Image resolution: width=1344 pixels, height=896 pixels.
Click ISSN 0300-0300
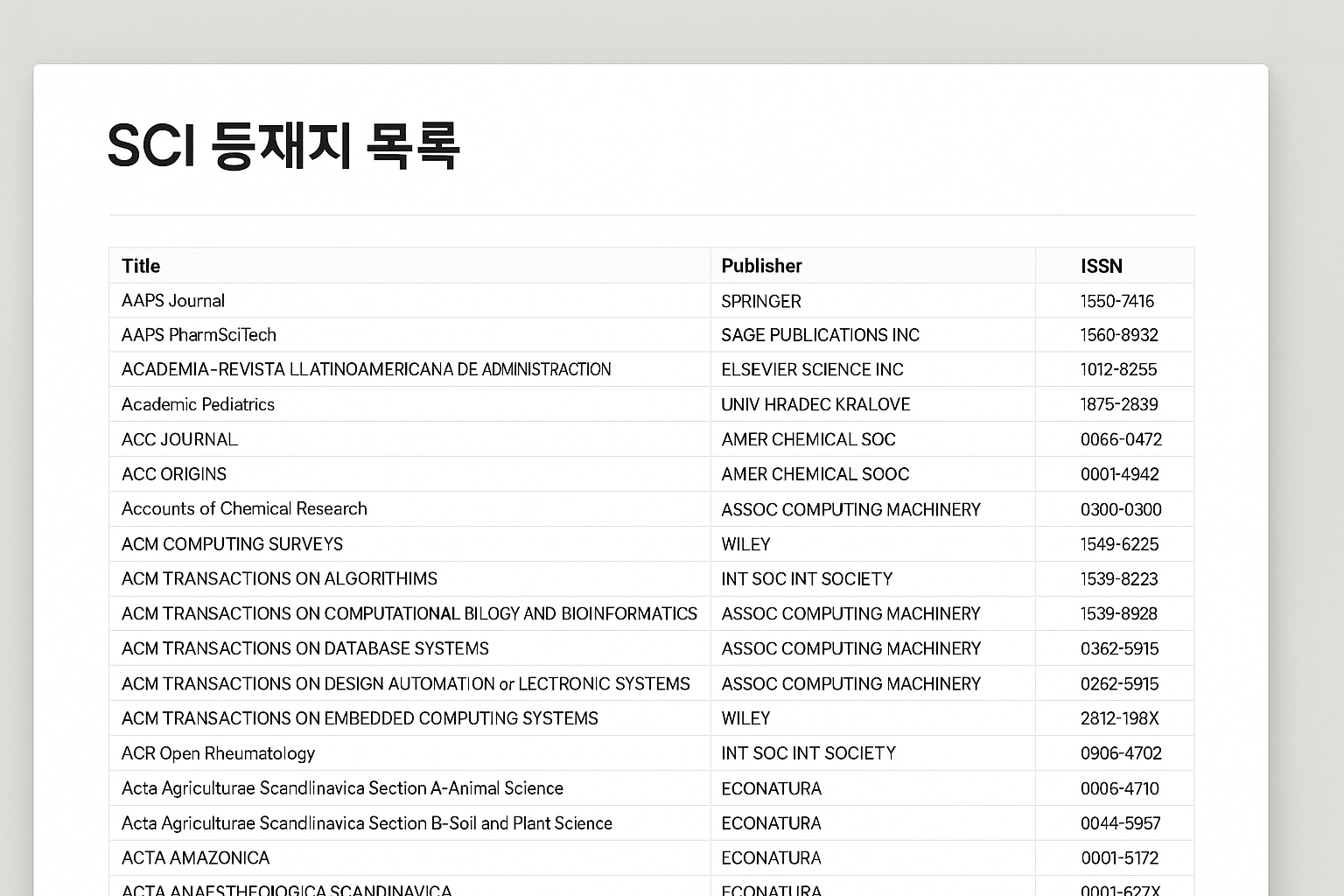point(1121,509)
